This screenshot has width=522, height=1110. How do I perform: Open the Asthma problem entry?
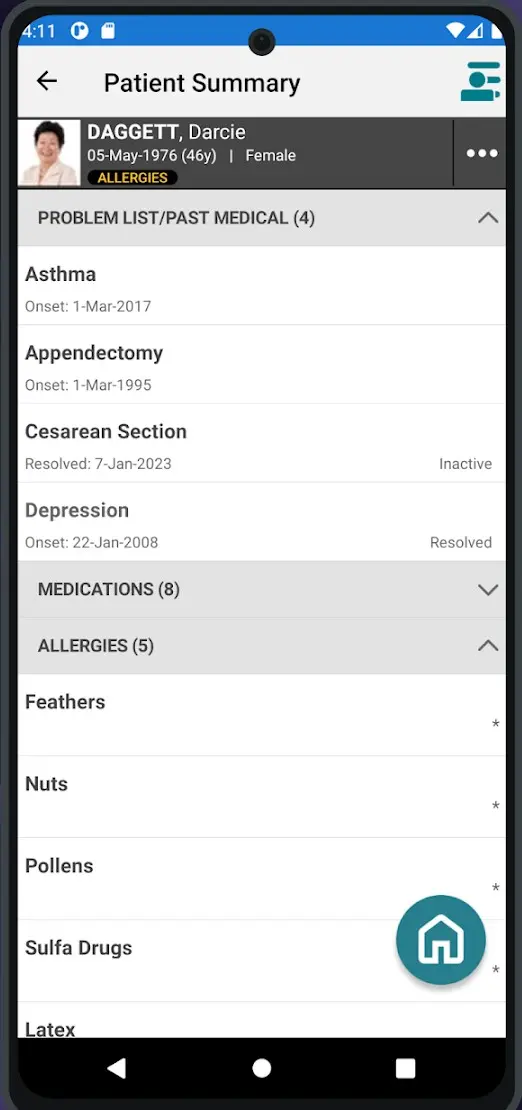(261, 285)
